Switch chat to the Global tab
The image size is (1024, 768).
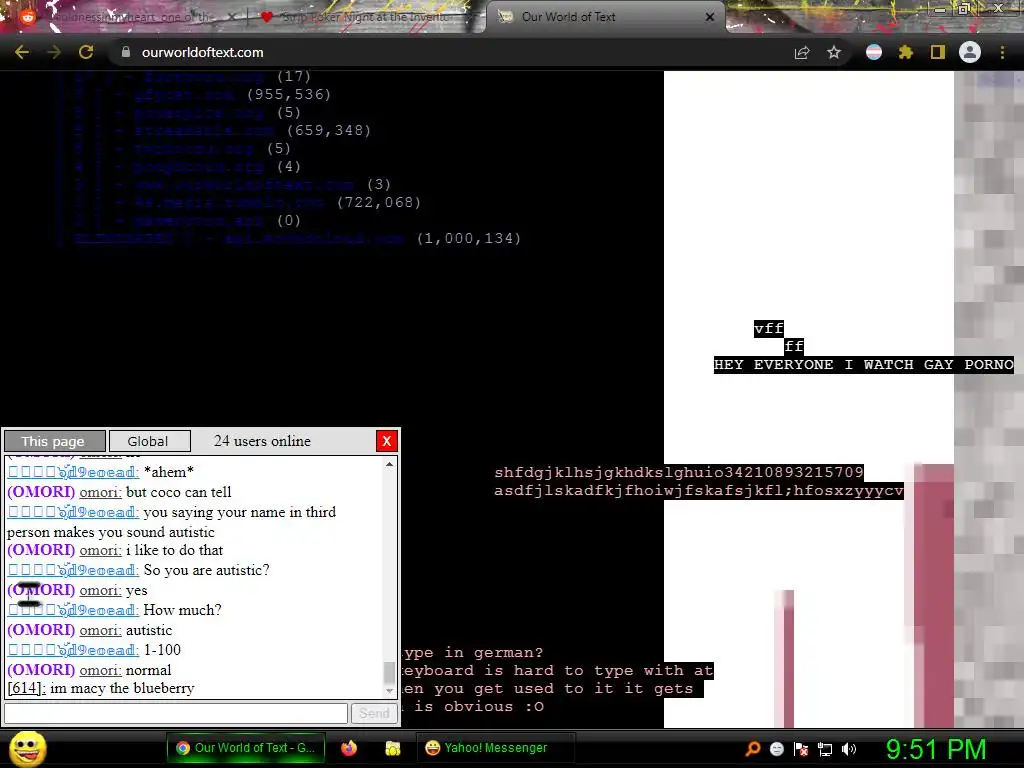coord(150,441)
